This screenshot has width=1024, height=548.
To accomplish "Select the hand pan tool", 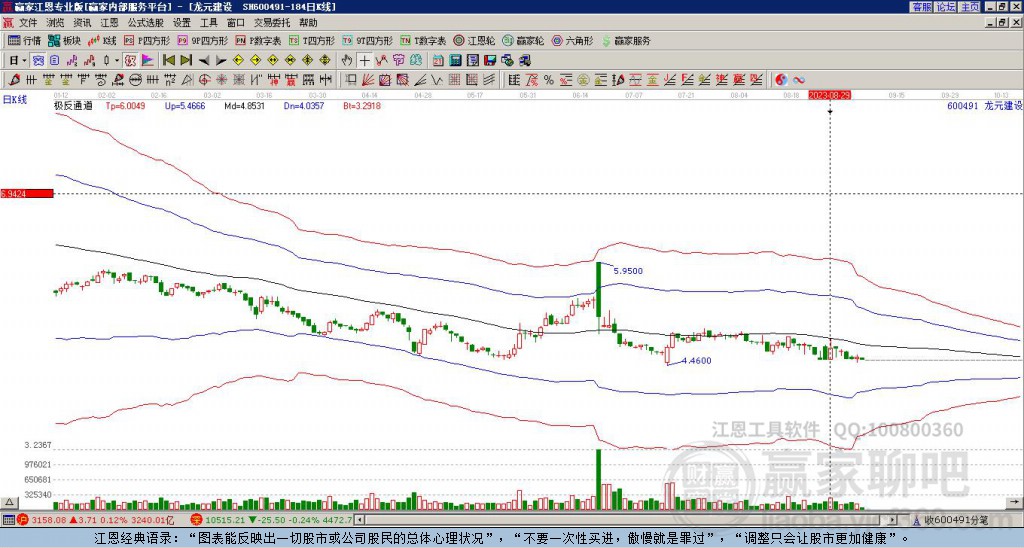I will (346, 61).
